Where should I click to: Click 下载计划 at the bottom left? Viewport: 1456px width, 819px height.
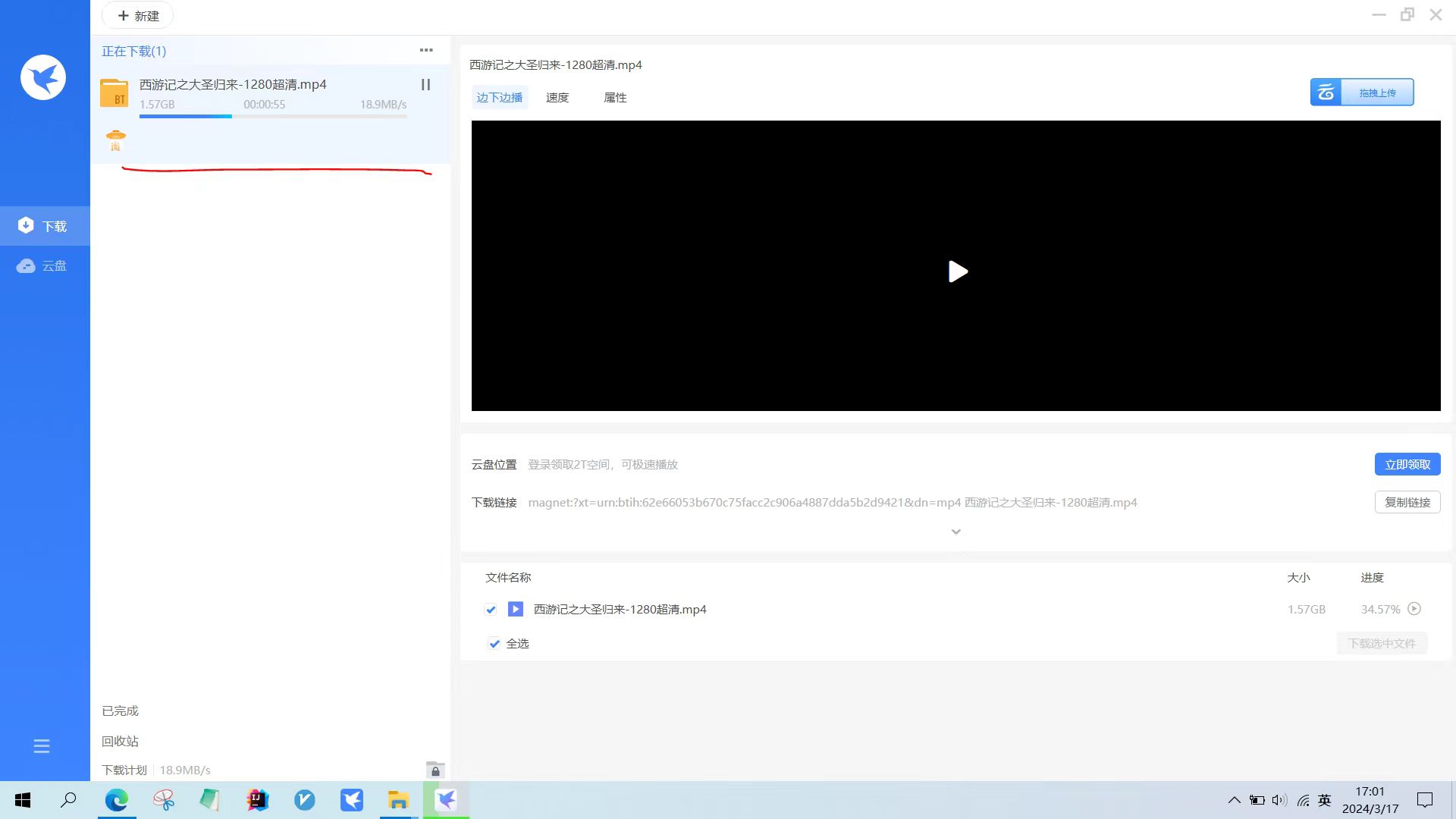[124, 770]
